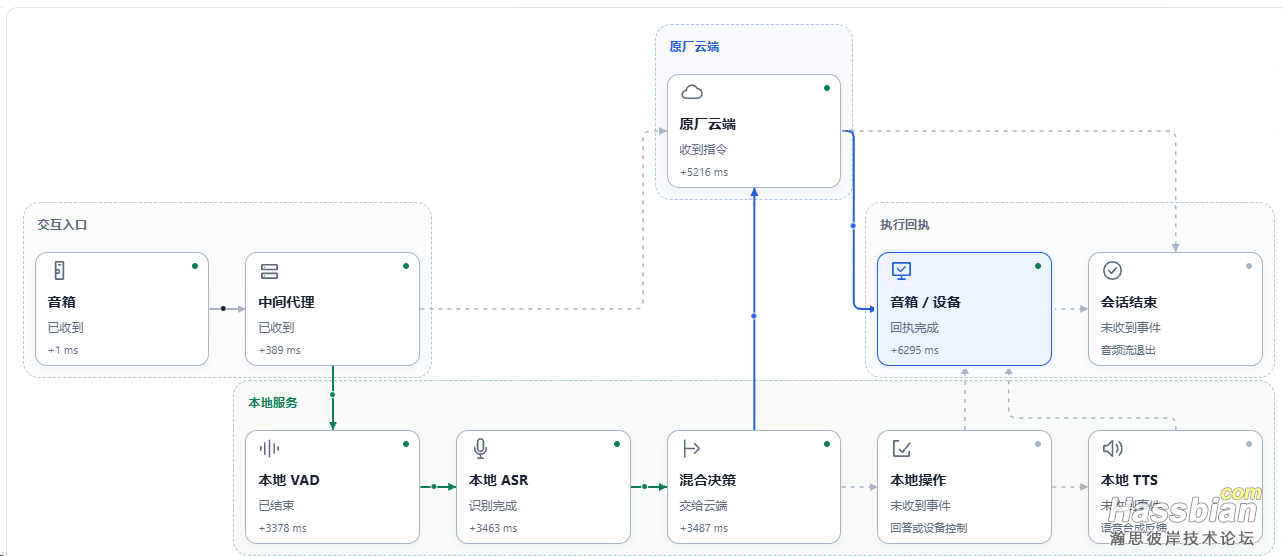Click the volume icon on the 本地 TTS card
Image resolution: width=1283 pixels, height=556 pixels.
click(1112, 449)
